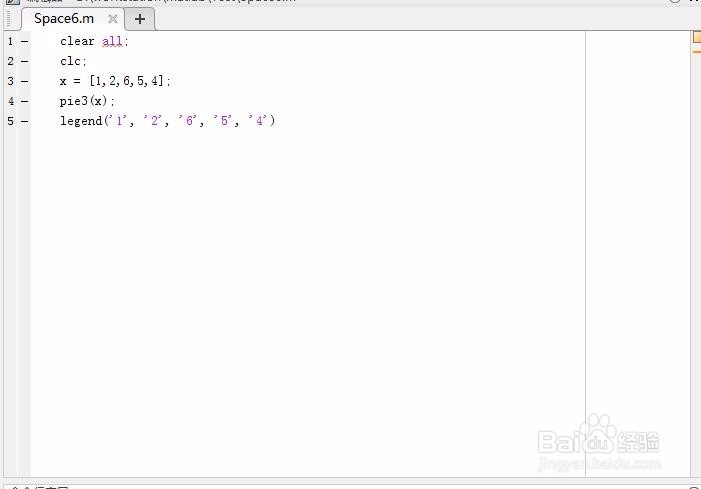Click line number 5 in gutter
This screenshot has height=489, width=701.
[10, 121]
